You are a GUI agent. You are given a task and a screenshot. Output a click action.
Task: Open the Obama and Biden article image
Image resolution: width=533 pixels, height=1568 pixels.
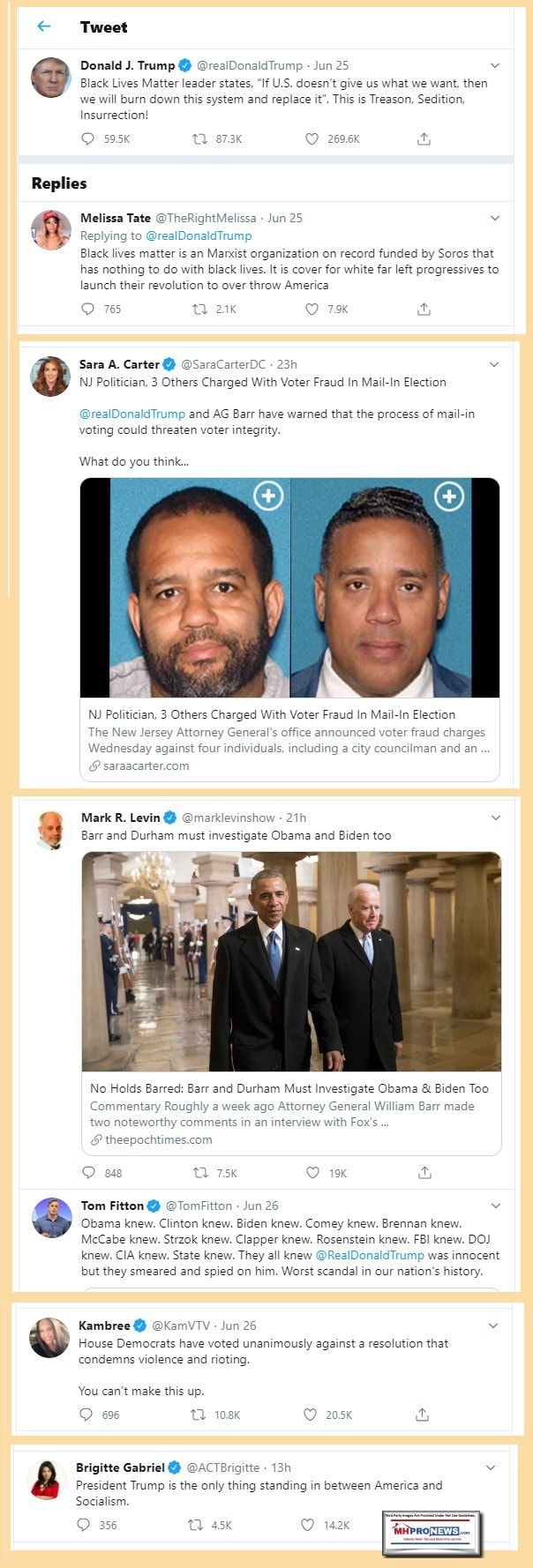pos(291,961)
